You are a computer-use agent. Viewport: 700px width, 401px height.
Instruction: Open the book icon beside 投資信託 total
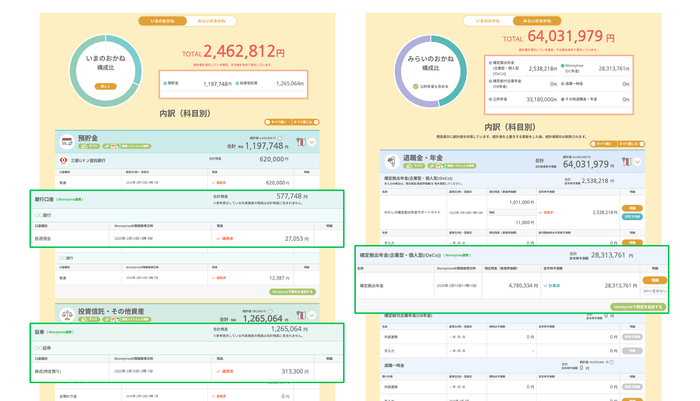tap(299, 313)
